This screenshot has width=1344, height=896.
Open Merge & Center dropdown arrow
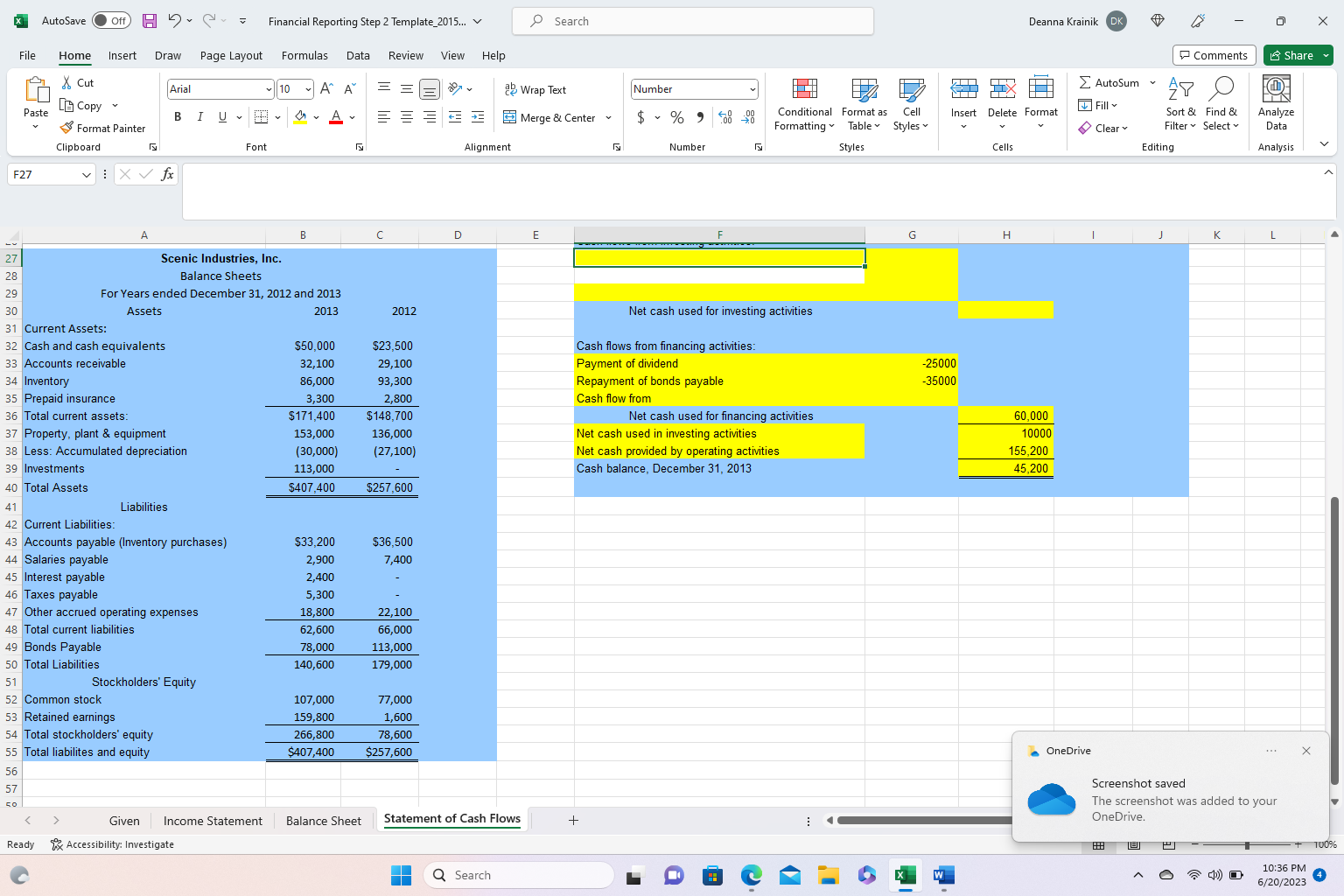point(608,117)
